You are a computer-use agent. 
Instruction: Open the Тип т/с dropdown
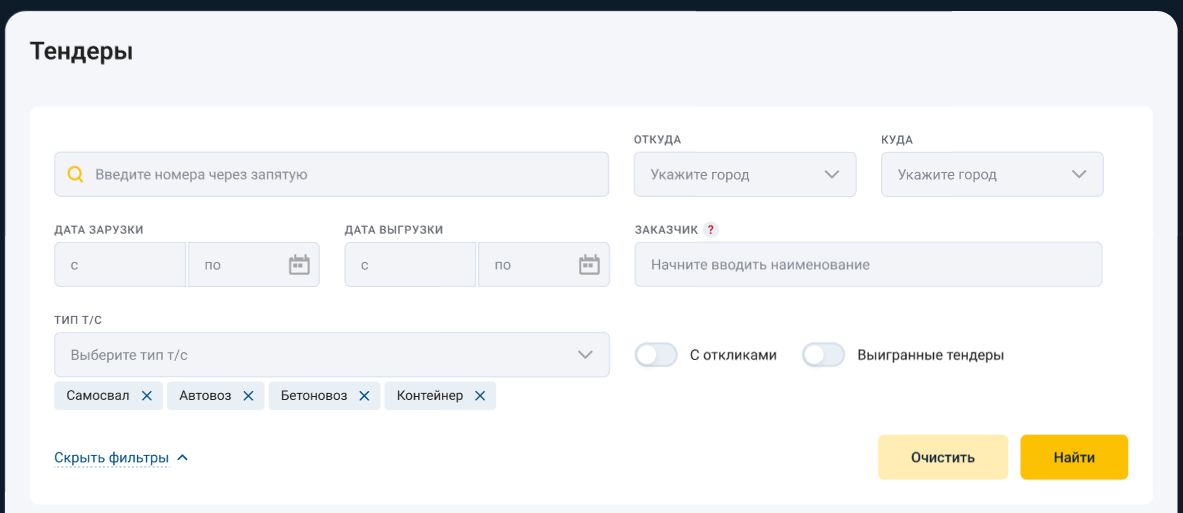click(x=331, y=355)
